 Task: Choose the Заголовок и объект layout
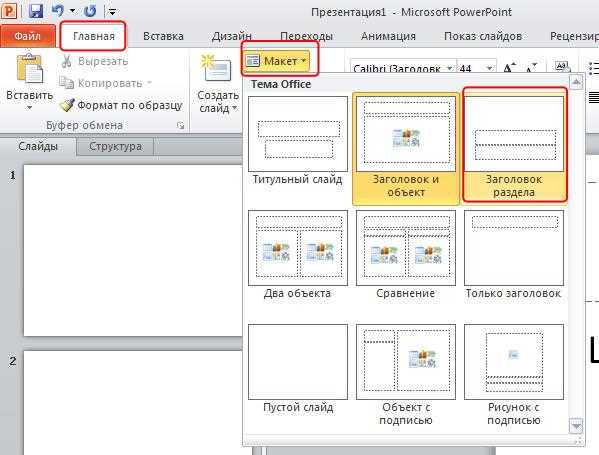tap(406, 148)
